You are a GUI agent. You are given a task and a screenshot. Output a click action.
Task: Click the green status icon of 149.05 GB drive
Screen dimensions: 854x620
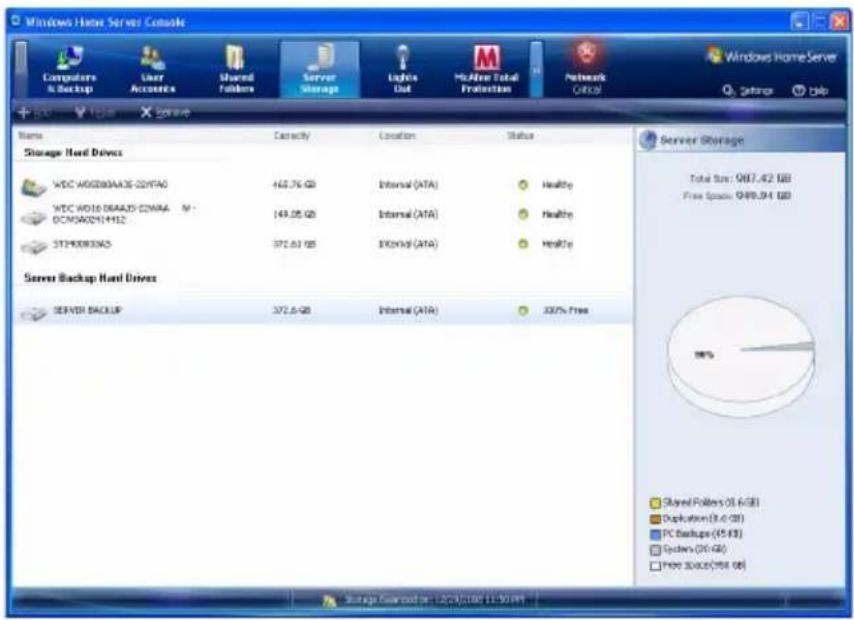[523, 214]
